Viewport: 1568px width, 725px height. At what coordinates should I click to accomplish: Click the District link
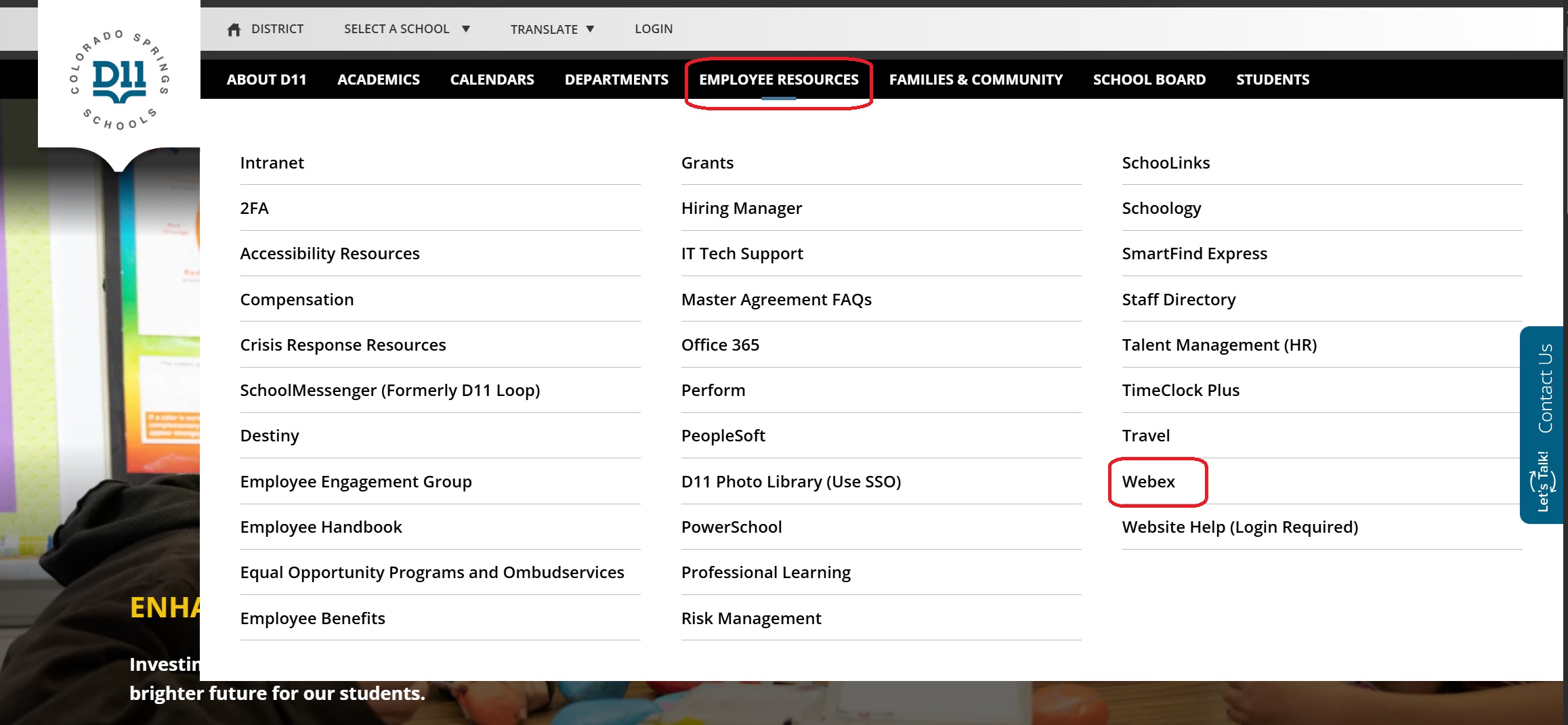tap(278, 29)
